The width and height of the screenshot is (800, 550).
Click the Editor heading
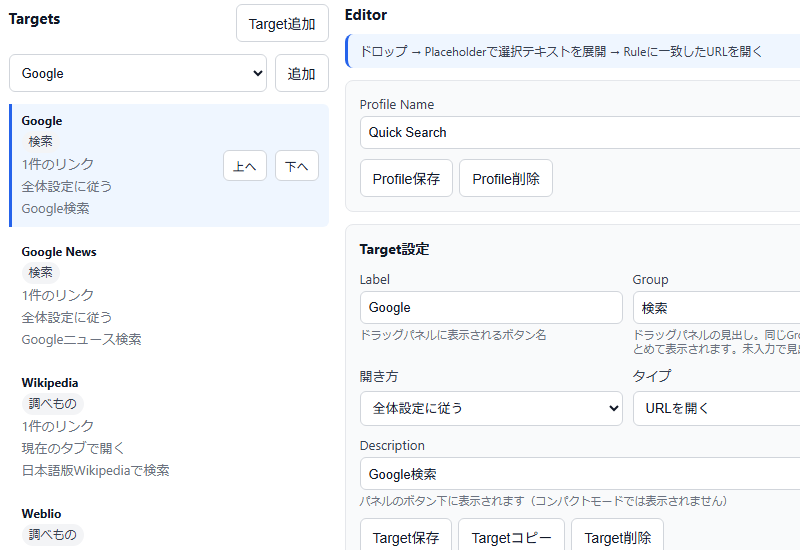(x=366, y=15)
